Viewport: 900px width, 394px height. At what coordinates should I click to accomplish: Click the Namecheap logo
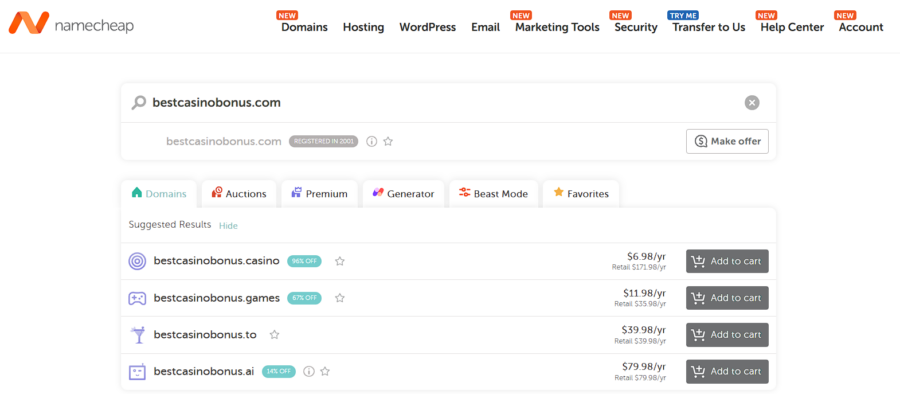71,23
